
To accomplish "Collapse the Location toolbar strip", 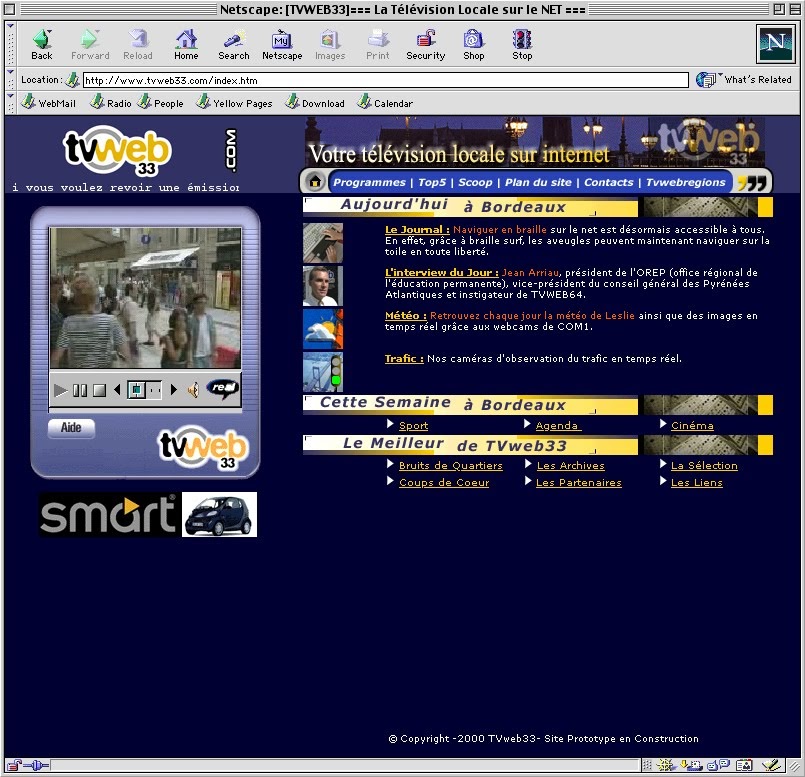I will pyautogui.click(x=10, y=79).
